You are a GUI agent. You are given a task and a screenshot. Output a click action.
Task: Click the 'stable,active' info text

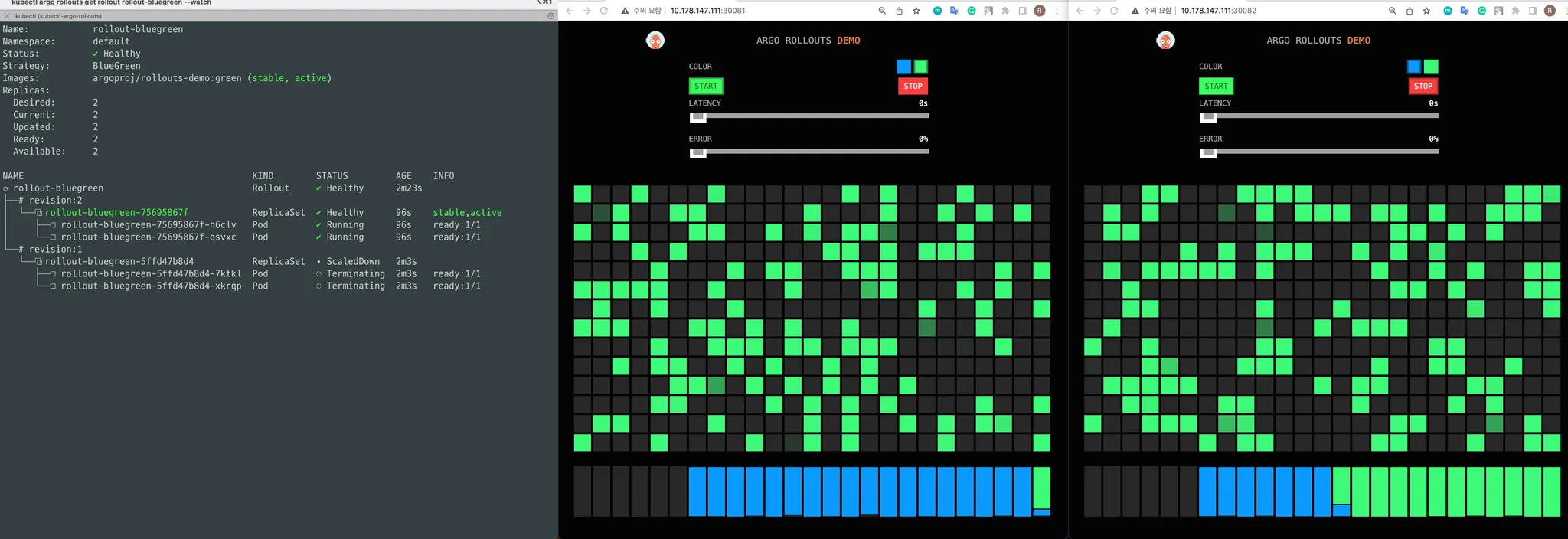[x=467, y=212]
